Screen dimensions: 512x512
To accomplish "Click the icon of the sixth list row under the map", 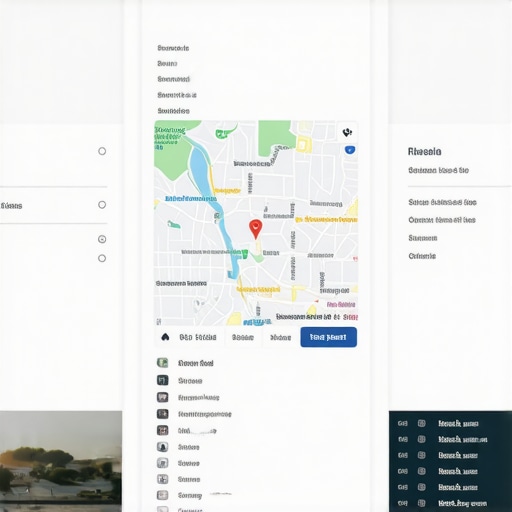I will point(162,447).
